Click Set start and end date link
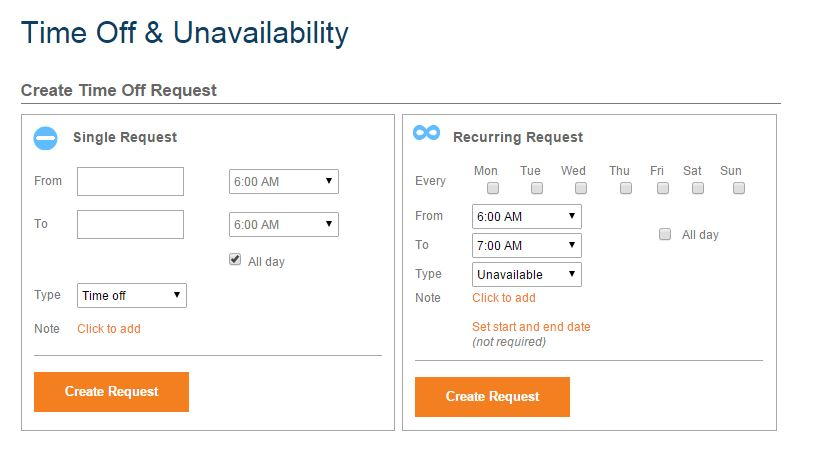This screenshot has height=455, width=814. coord(531,327)
